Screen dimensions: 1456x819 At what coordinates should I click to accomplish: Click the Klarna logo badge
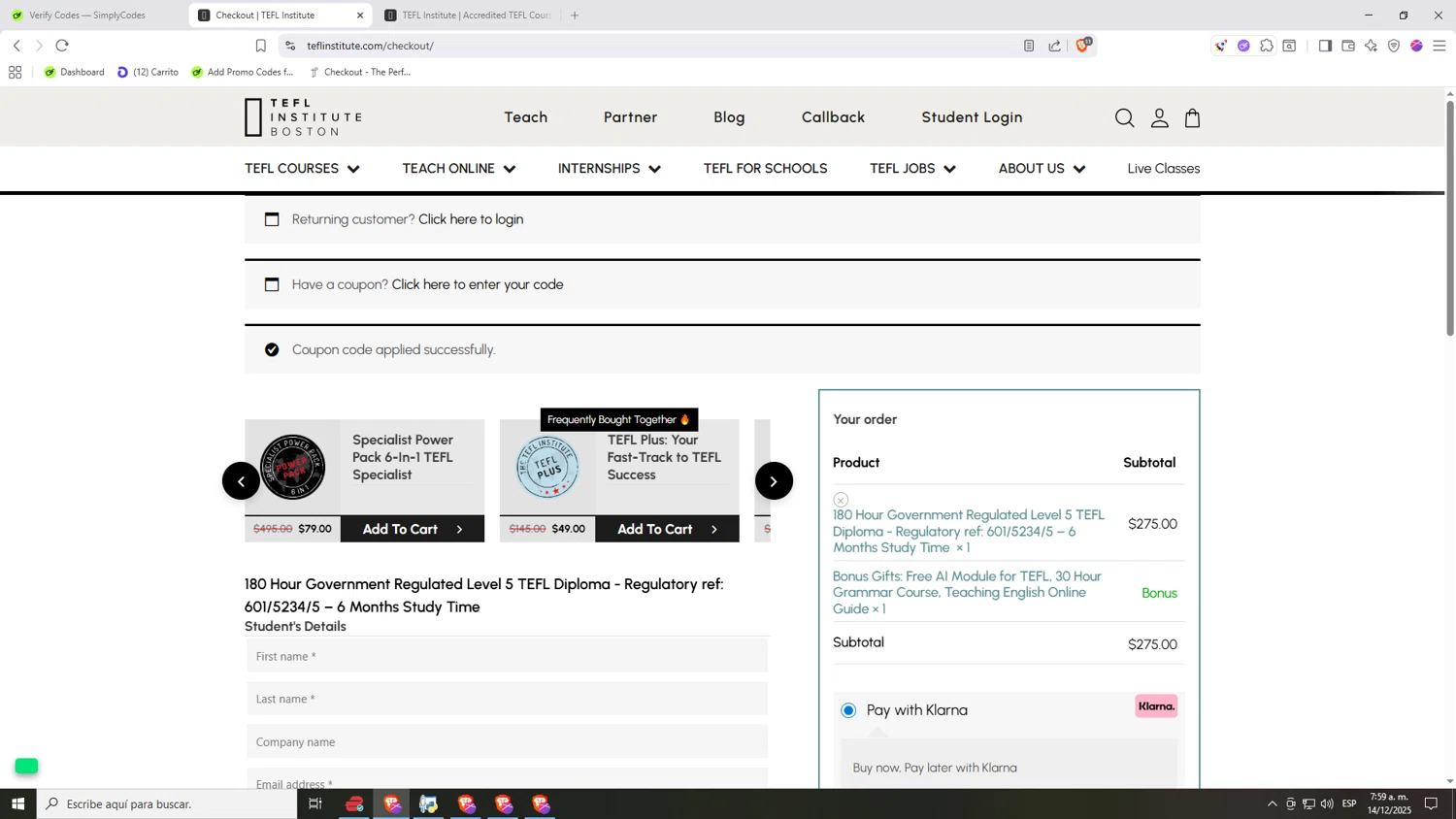1156,706
